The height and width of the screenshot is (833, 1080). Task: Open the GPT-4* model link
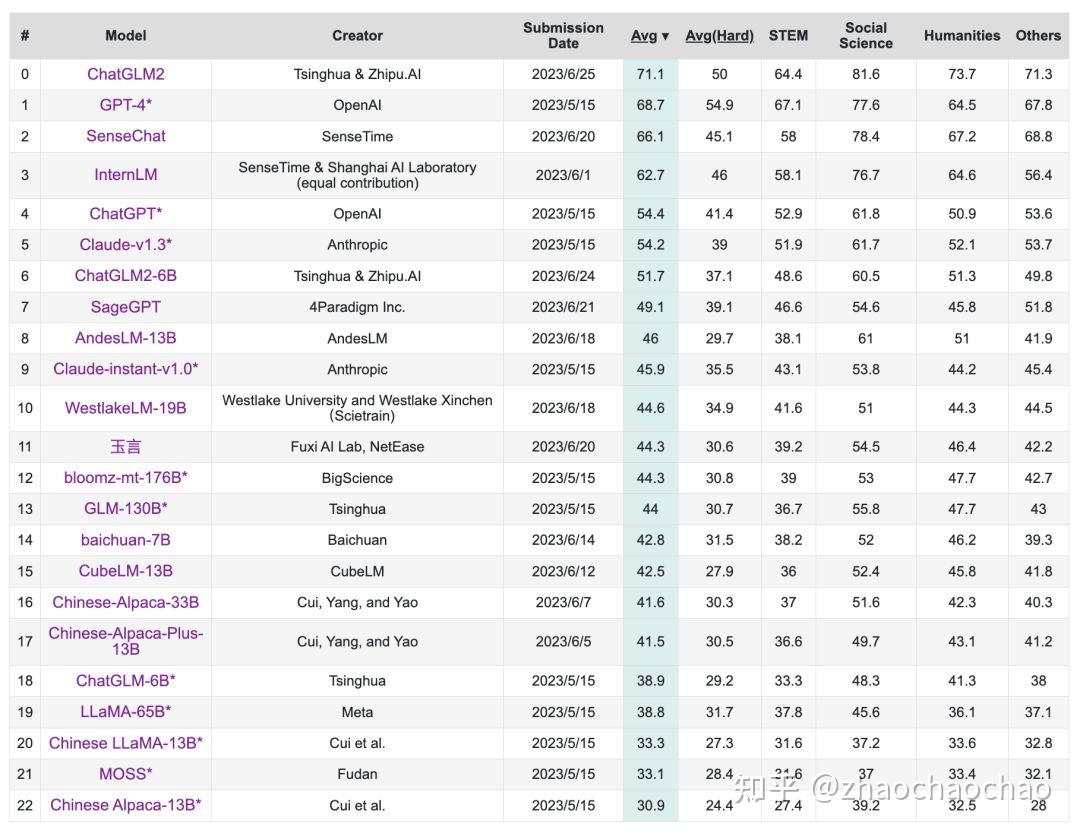(x=125, y=104)
